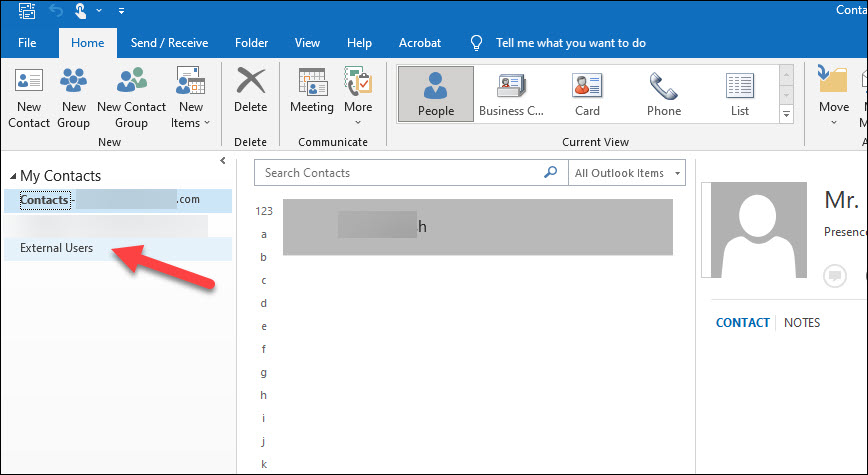Jump to letter i in index
Image resolution: width=868 pixels, height=475 pixels.
coord(264,418)
